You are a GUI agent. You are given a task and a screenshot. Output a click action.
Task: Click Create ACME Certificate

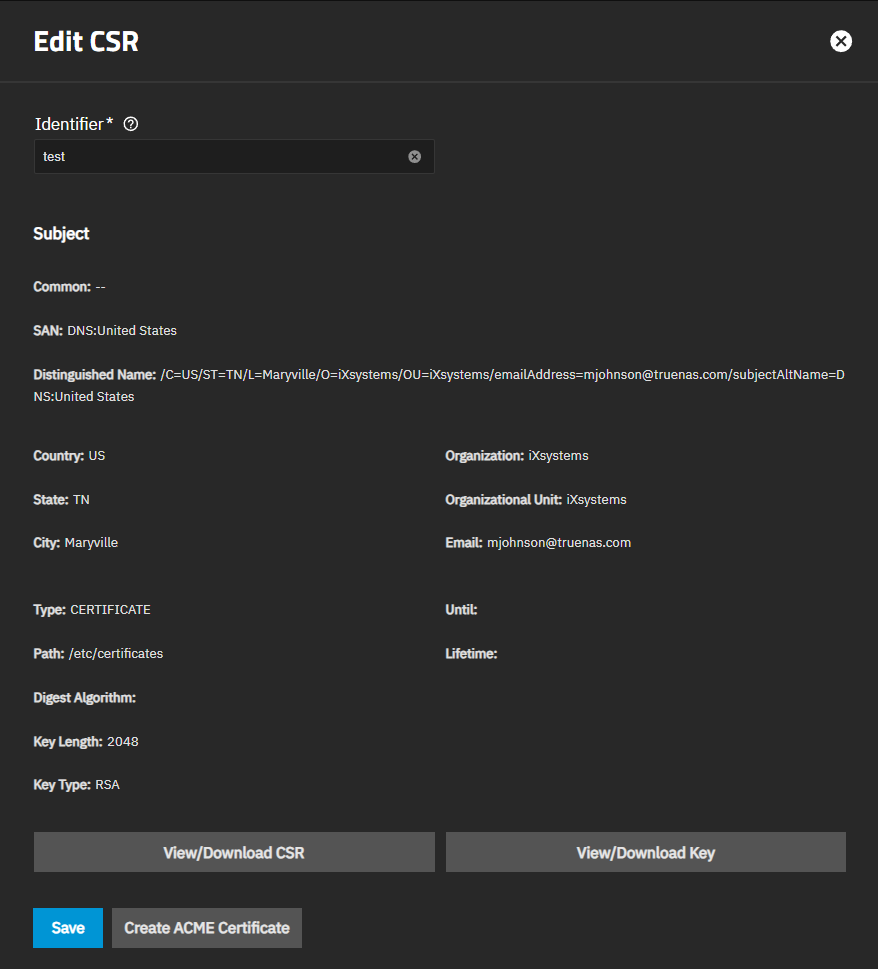pos(207,928)
